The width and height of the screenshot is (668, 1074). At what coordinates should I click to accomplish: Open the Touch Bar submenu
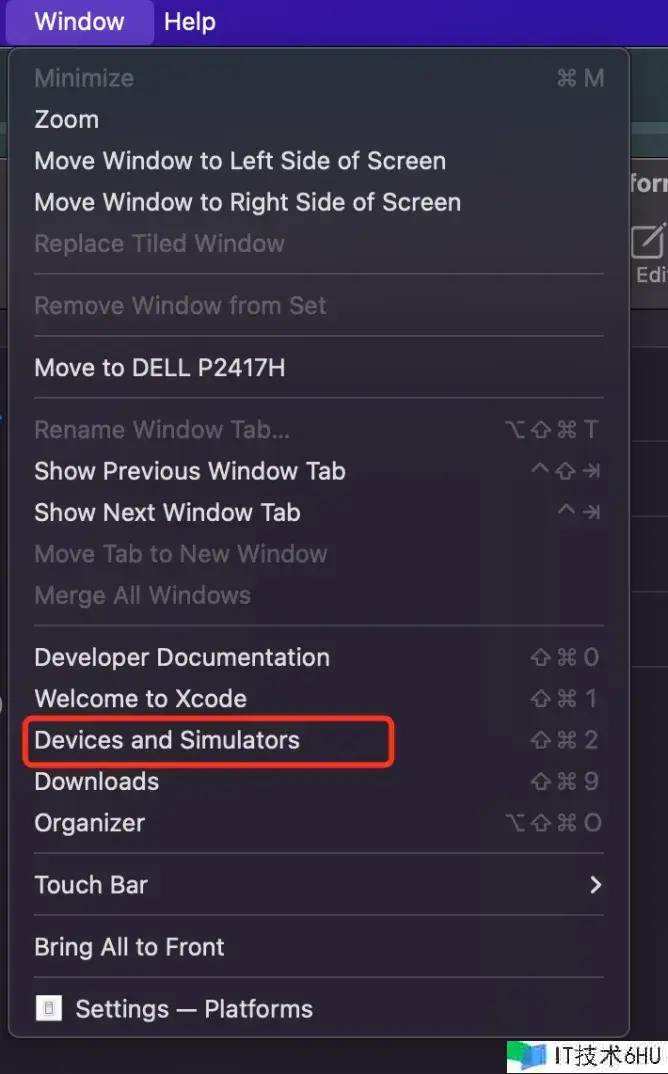319,885
